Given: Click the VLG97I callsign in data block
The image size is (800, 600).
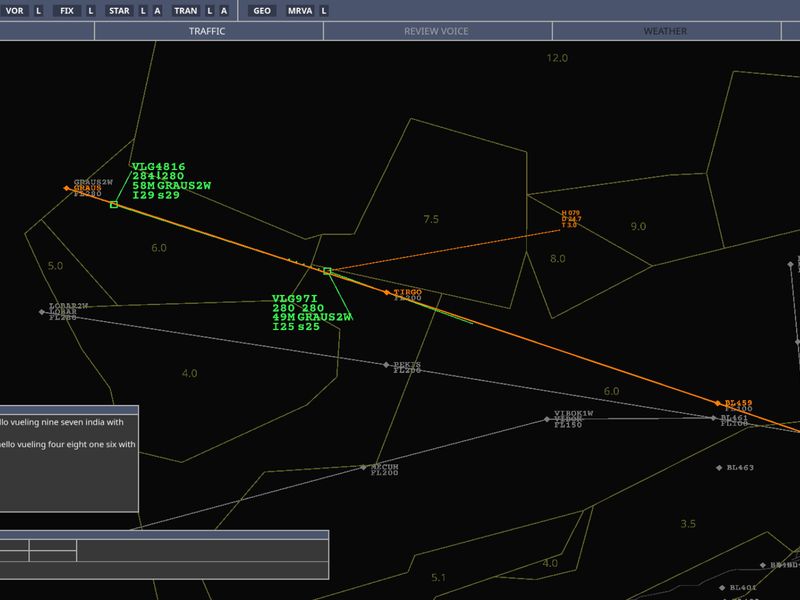Looking at the screenshot, I should click(x=295, y=299).
